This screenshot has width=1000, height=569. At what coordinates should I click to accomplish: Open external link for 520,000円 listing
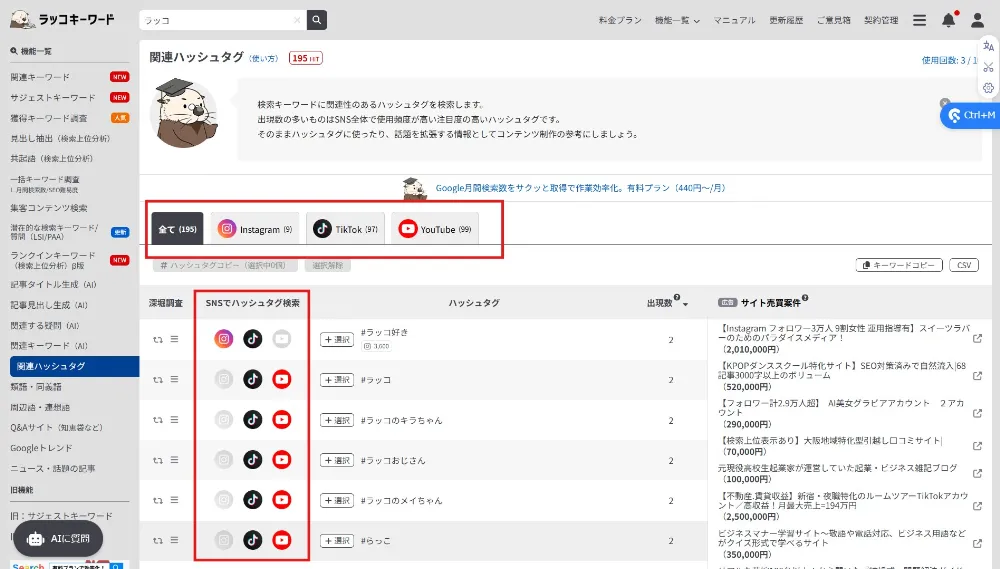[977, 376]
